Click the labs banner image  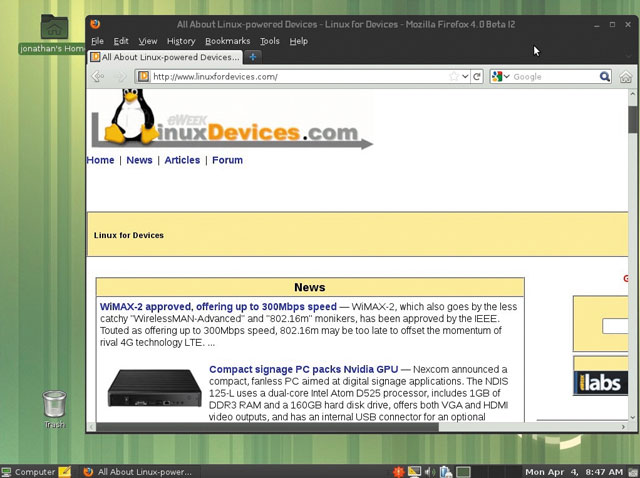point(600,382)
